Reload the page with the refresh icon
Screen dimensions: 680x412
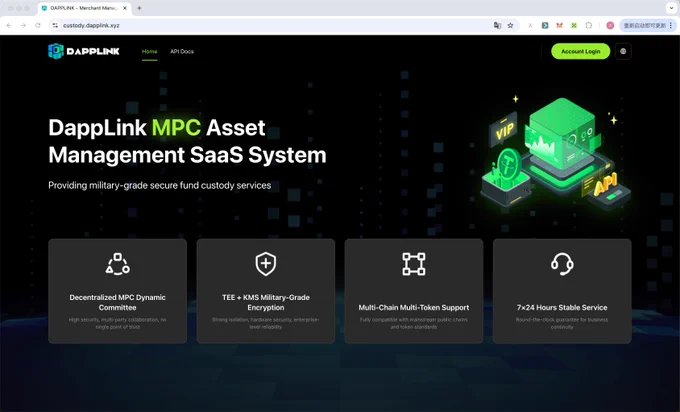tap(38, 26)
